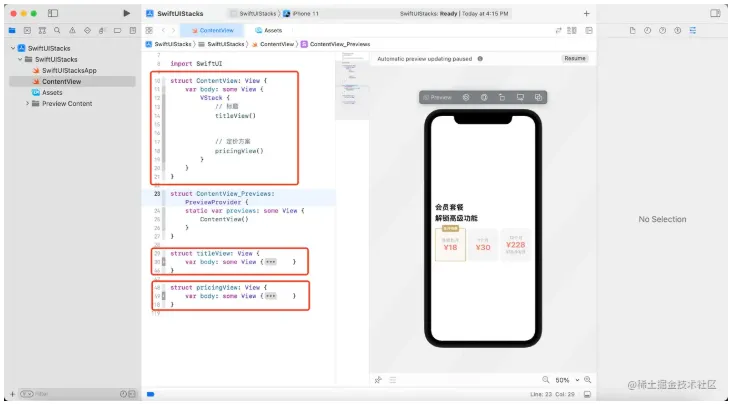Image resolution: width=730 pixels, height=404 pixels.
Task: Switch to the Assets editor tab
Action: coord(269,31)
